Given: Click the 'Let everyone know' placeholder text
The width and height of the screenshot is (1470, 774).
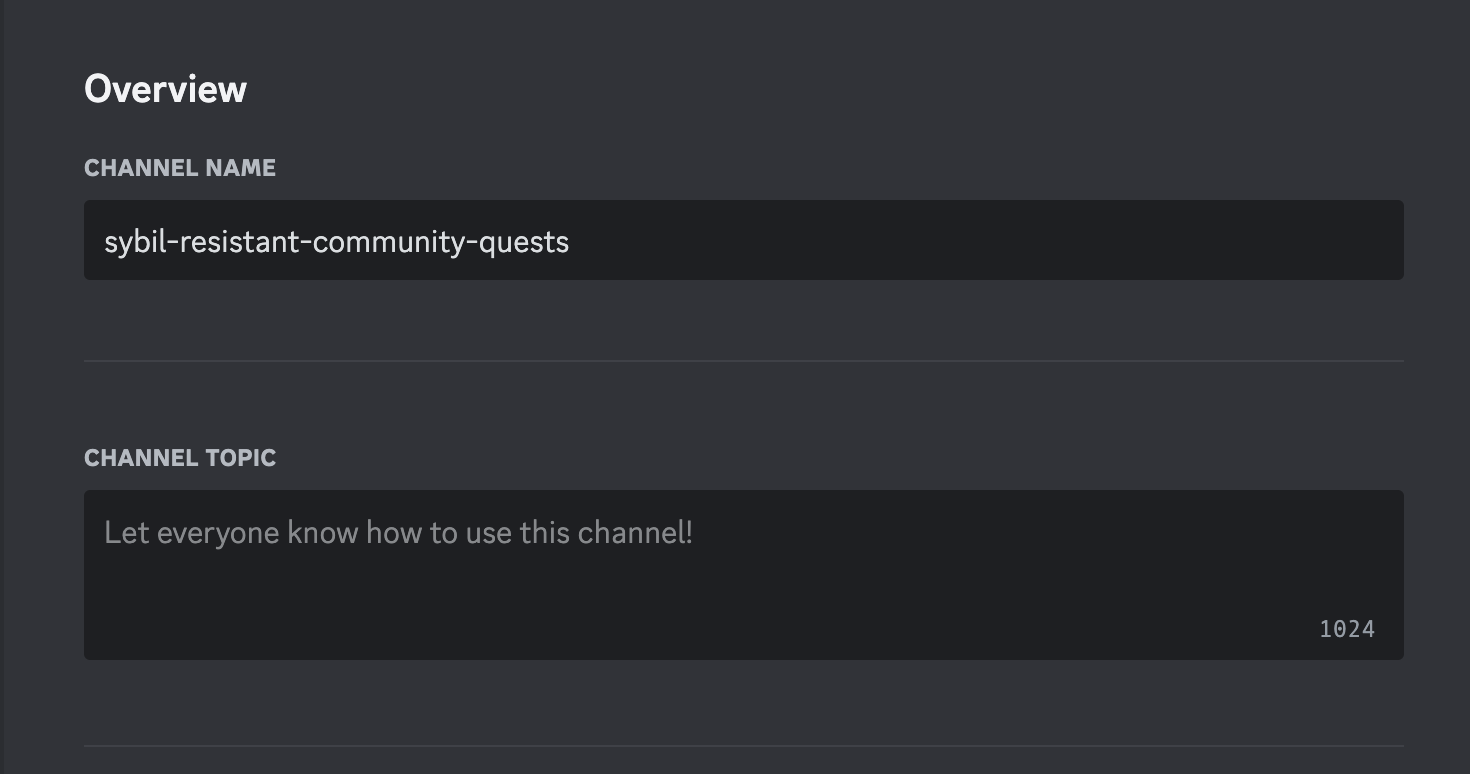Looking at the screenshot, I should [x=194, y=532].
